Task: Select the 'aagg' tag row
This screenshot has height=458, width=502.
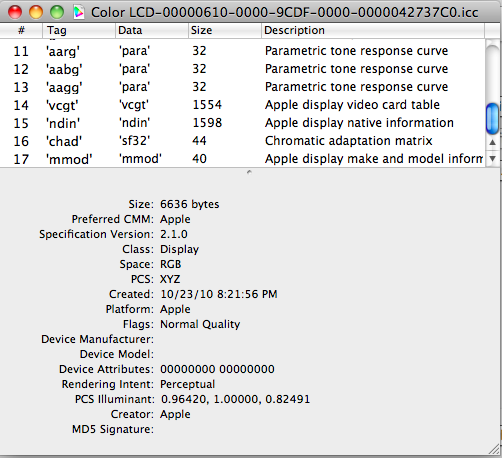Action: coord(242,87)
